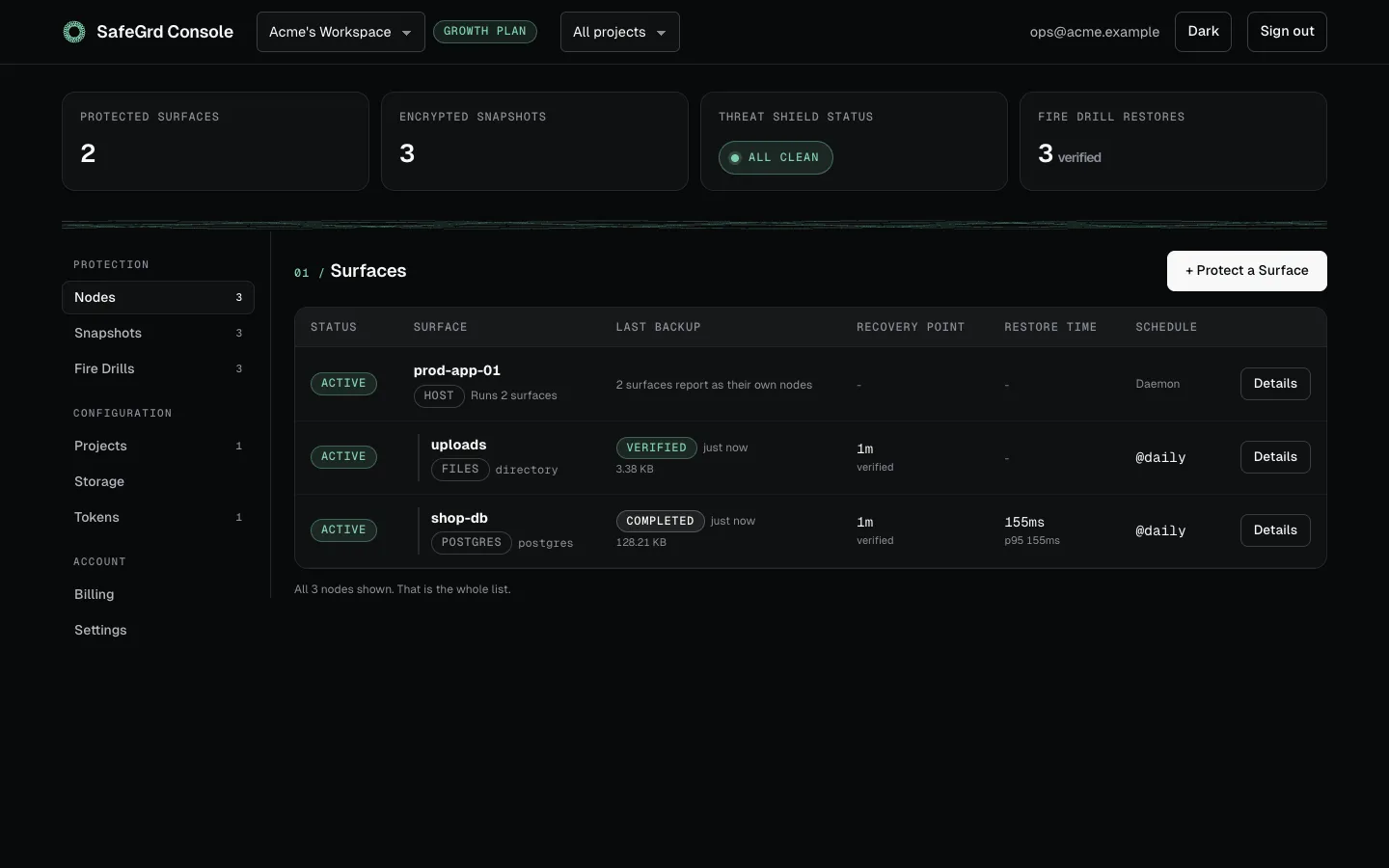Open Details for prod-app-01
The height and width of the screenshot is (868, 1389).
(x=1275, y=384)
